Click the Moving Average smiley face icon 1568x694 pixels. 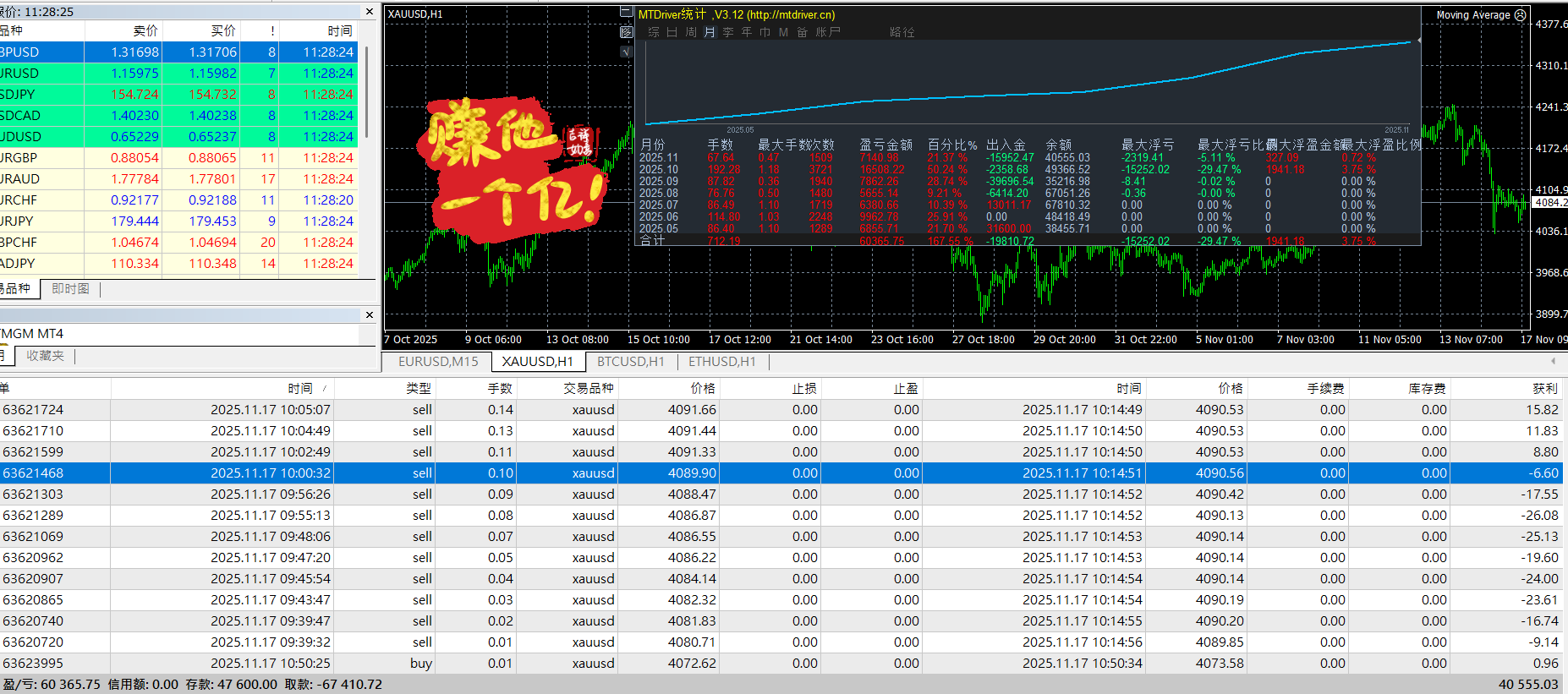(x=1521, y=15)
